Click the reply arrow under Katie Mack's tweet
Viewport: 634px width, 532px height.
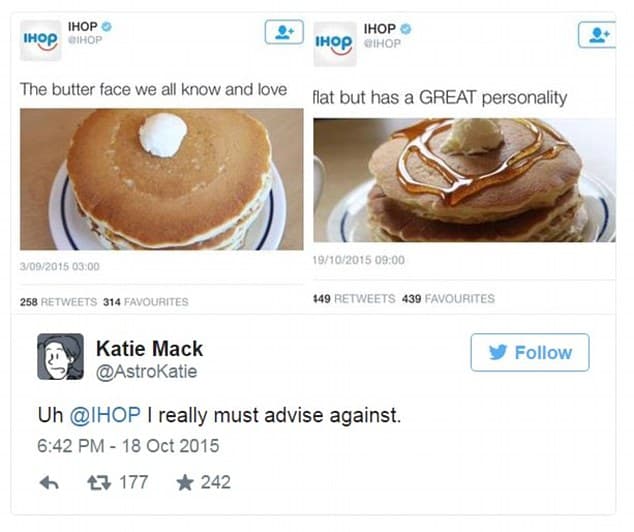49,482
